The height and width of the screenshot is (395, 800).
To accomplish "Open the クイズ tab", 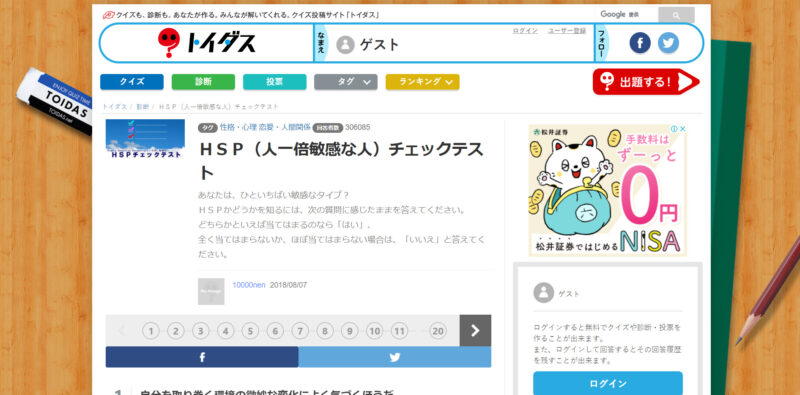I will [x=132, y=82].
